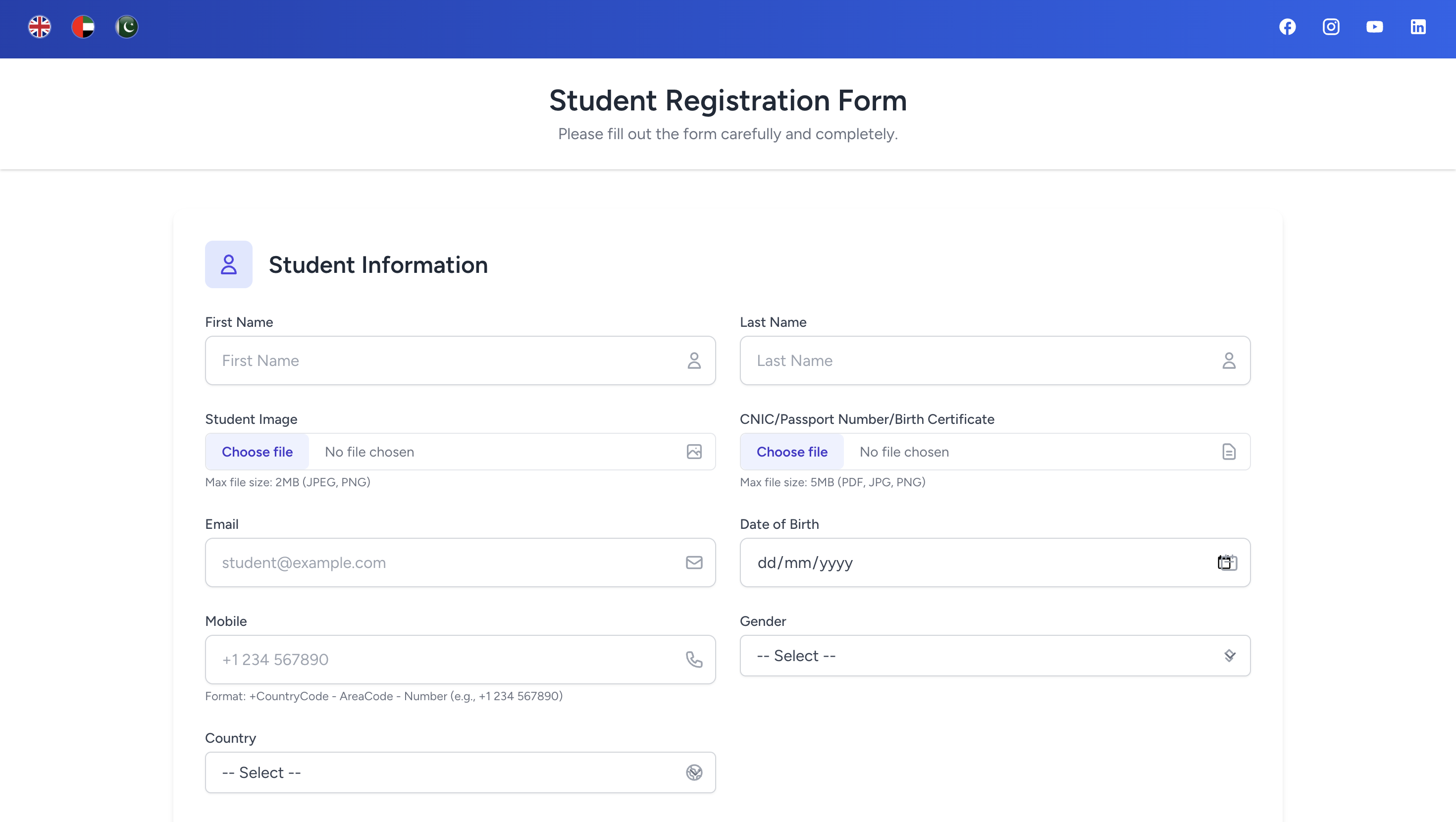Image resolution: width=1456 pixels, height=822 pixels.
Task: Choose file for CNIC/Passport document
Action: click(791, 451)
